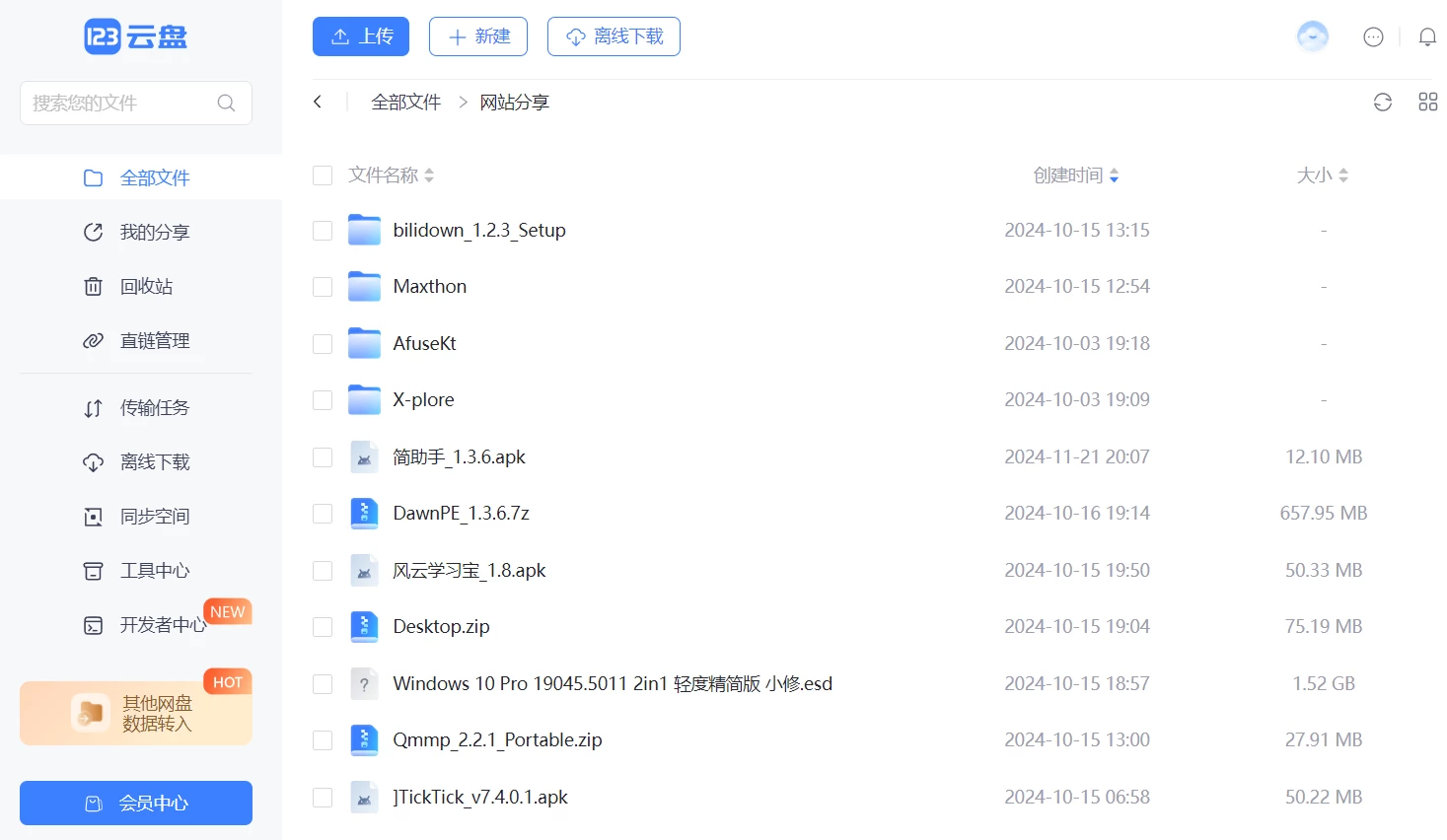Viewport: 1447px width, 840px height.
Task: Click the 简助手_1.3.6.apk file icon
Action: click(x=365, y=456)
